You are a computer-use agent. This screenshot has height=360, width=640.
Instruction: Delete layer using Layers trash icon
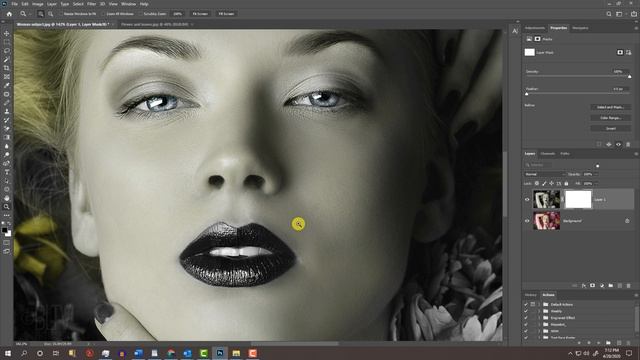click(629, 286)
